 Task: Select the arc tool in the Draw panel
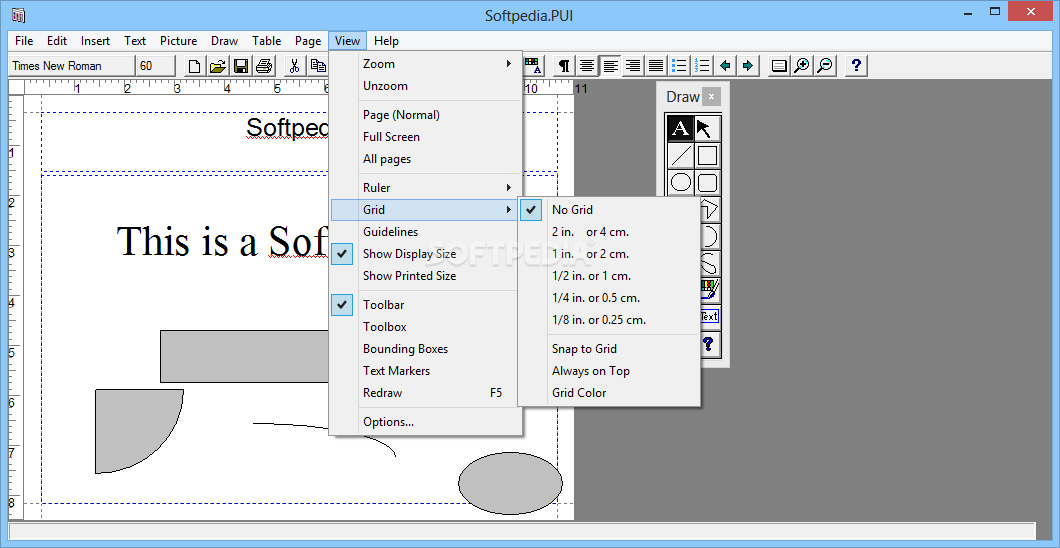click(x=710, y=236)
